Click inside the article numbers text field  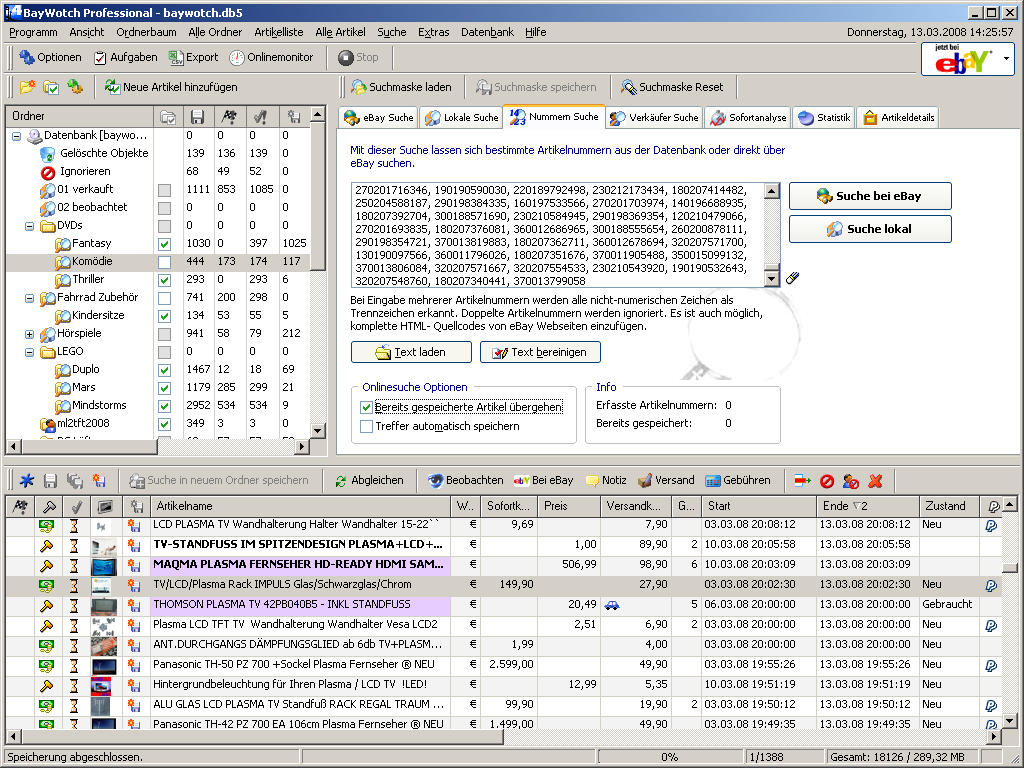(558, 235)
